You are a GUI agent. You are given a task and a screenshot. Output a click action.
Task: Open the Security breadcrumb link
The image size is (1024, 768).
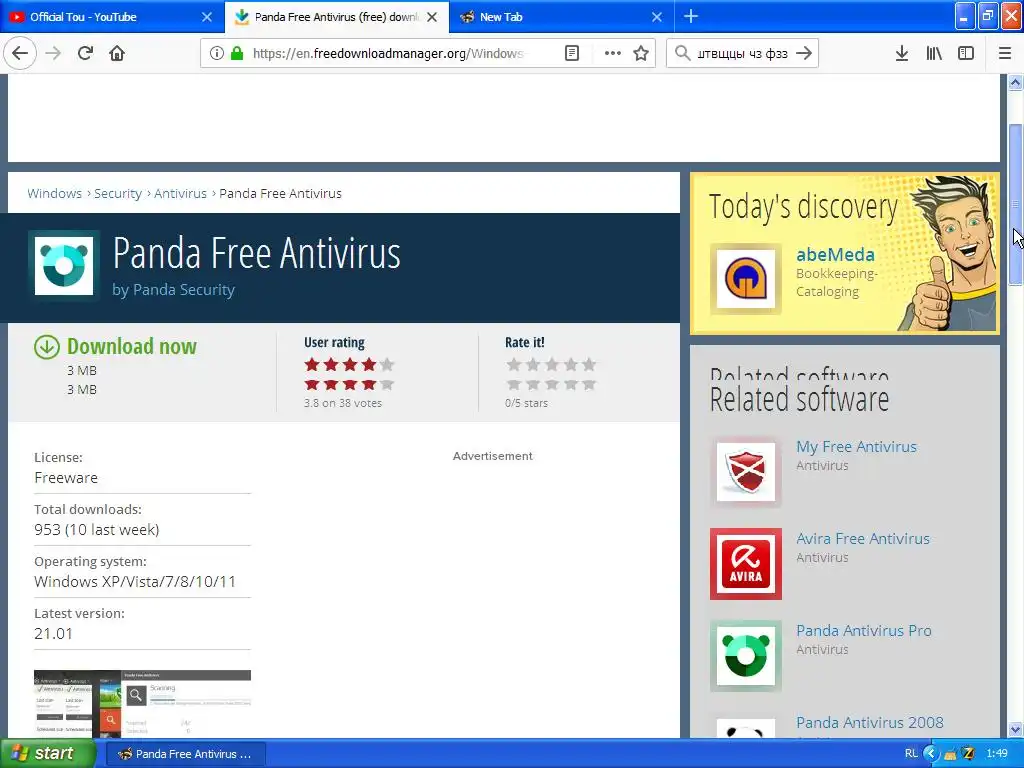click(x=118, y=193)
